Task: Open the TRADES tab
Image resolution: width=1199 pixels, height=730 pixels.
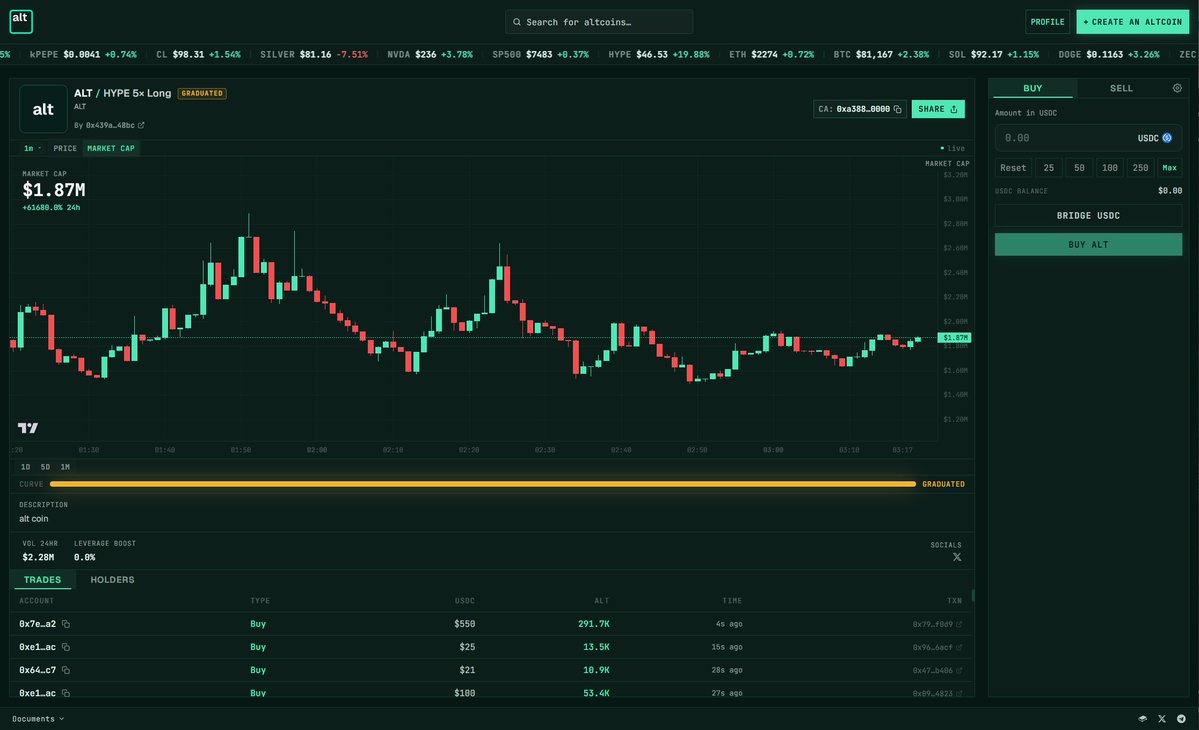Action: pos(42,579)
